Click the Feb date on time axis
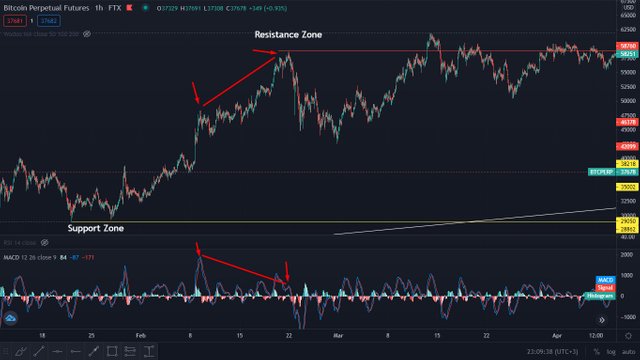The width and height of the screenshot is (640, 360). tap(140, 336)
